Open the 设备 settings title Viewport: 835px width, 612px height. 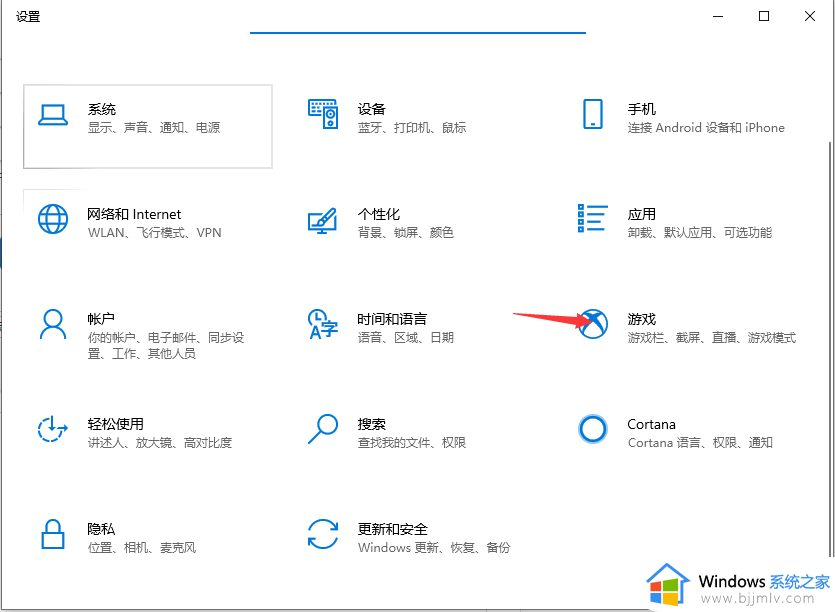(x=372, y=109)
